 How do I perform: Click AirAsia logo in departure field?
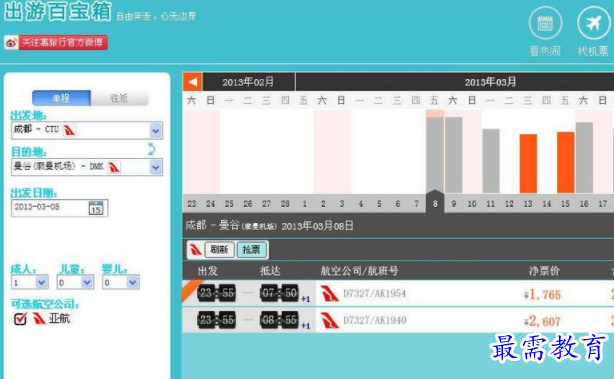[69, 130]
